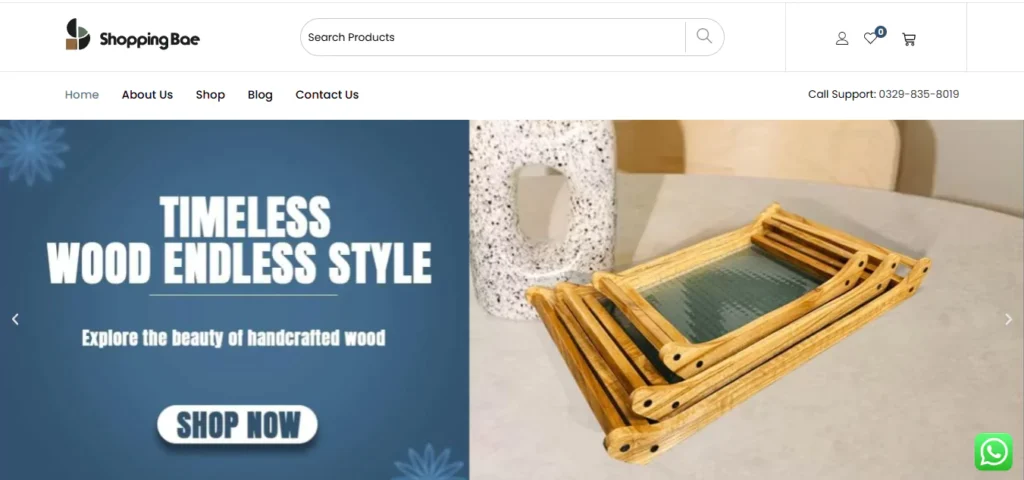
Task: Open the user account icon
Action: click(842, 39)
